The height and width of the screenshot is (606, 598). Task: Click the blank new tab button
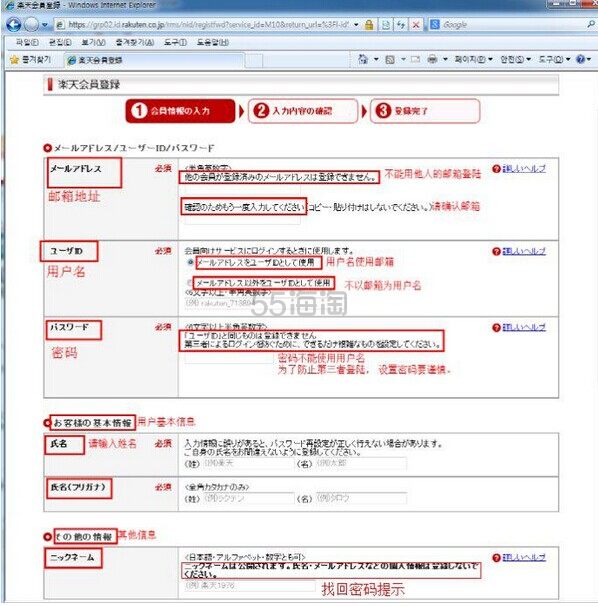click(254, 60)
